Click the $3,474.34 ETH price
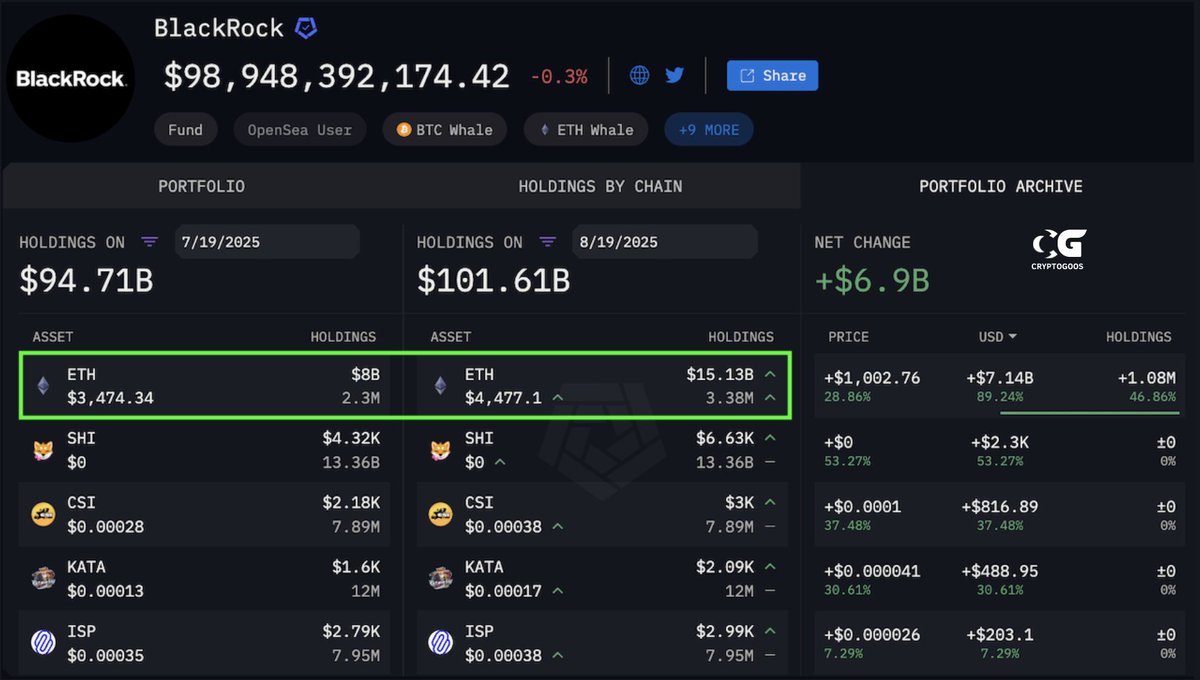This screenshot has width=1200, height=680. coord(110,398)
